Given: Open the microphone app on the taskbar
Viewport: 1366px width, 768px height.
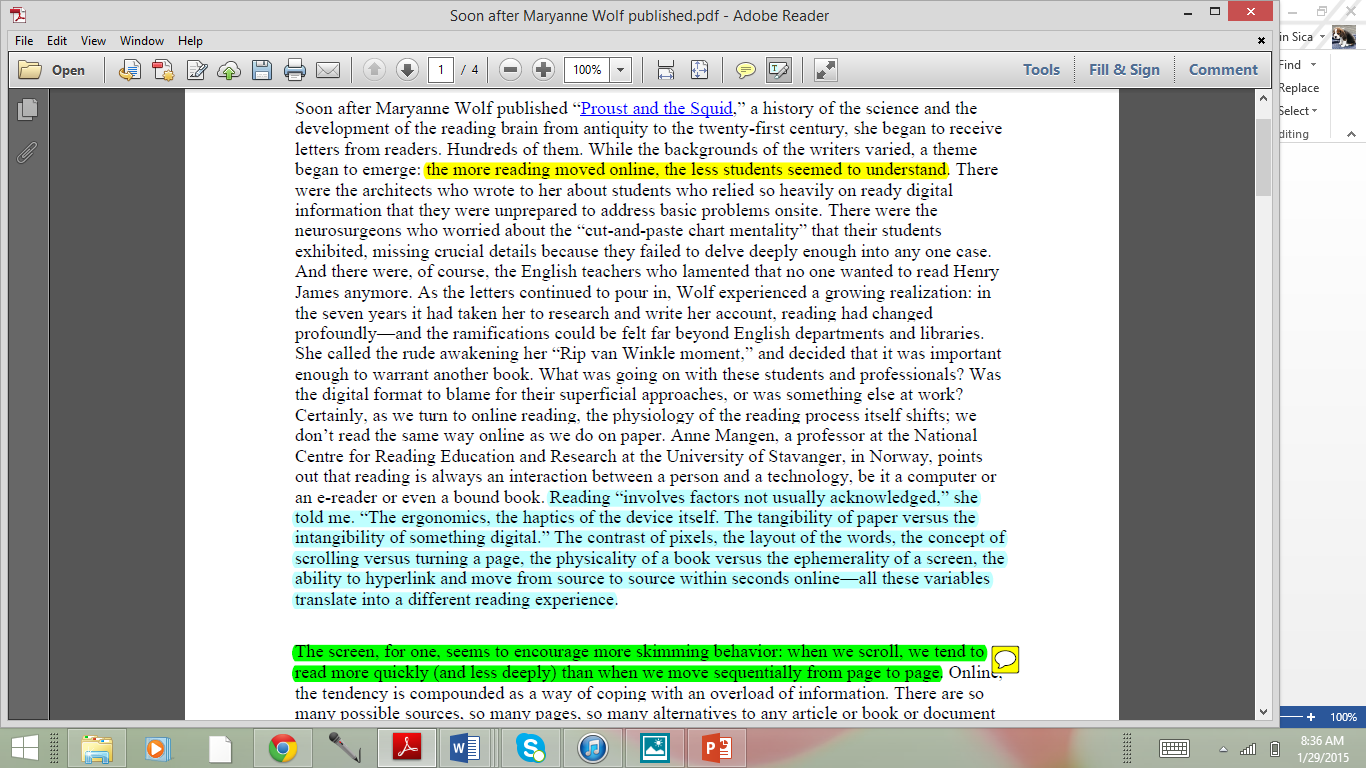Looking at the screenshot, I should coord(345,748).
